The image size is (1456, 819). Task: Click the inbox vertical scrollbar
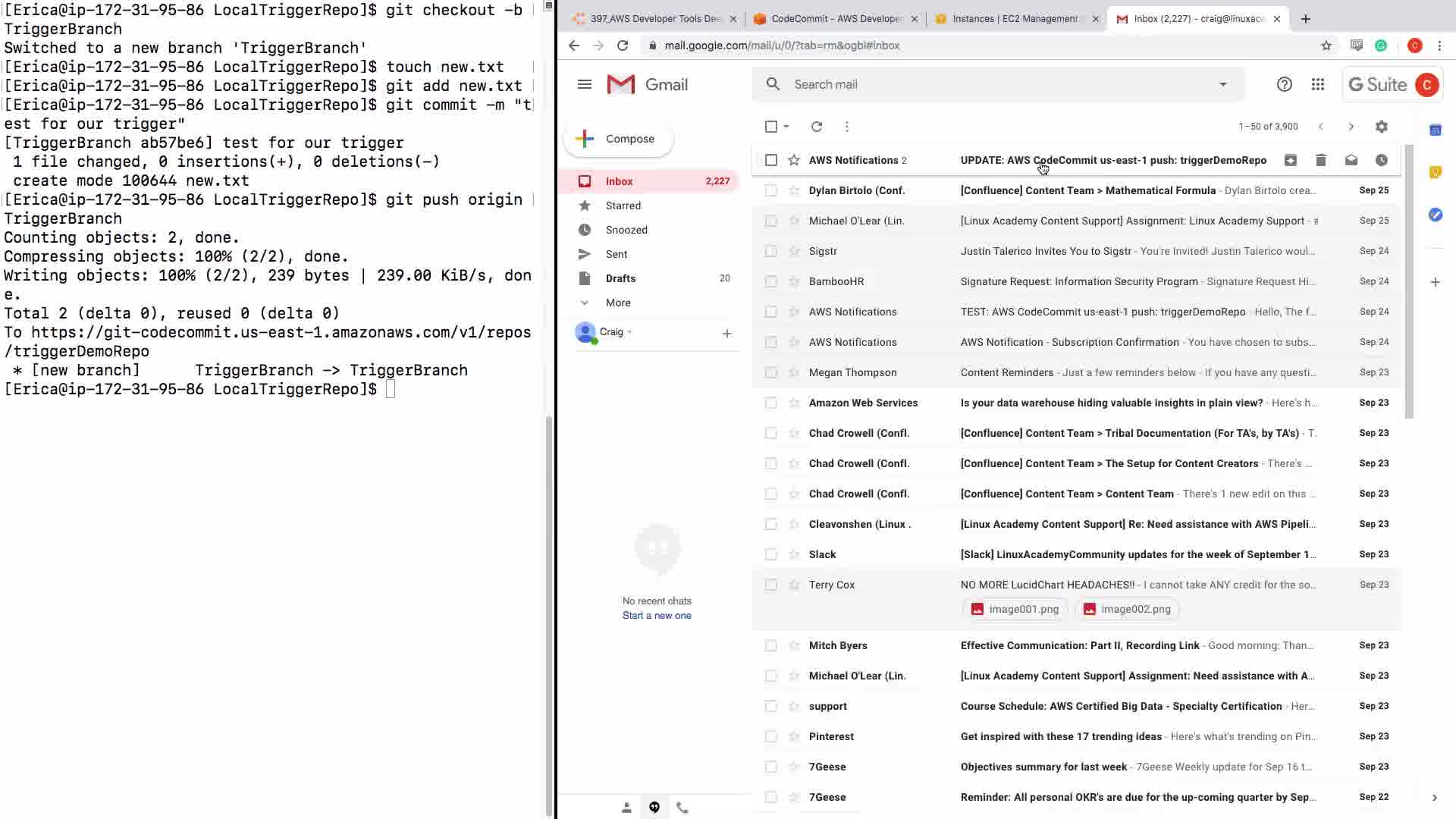[1409, 281]
